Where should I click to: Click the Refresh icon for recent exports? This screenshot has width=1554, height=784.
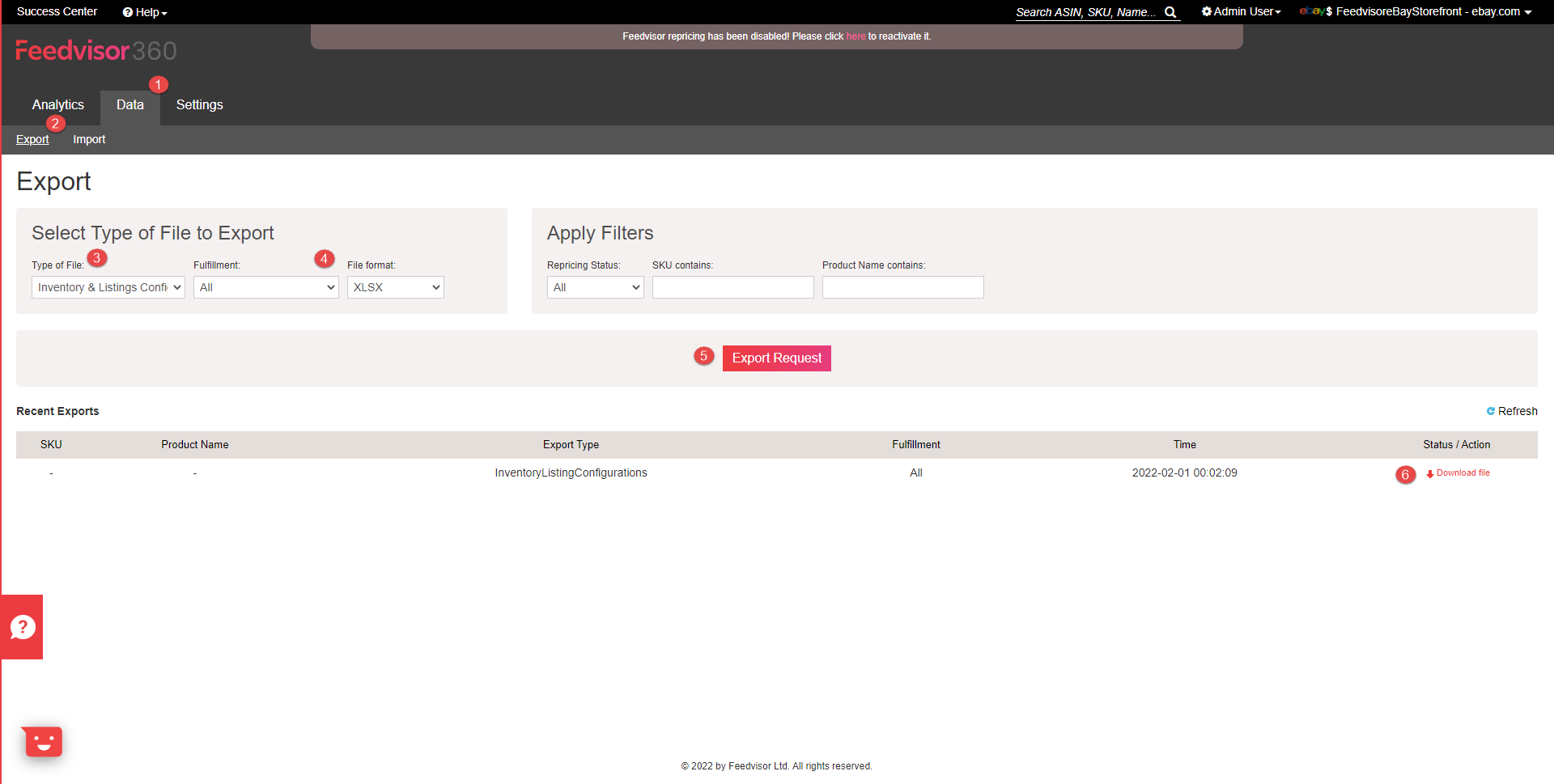click(1491, 411)
